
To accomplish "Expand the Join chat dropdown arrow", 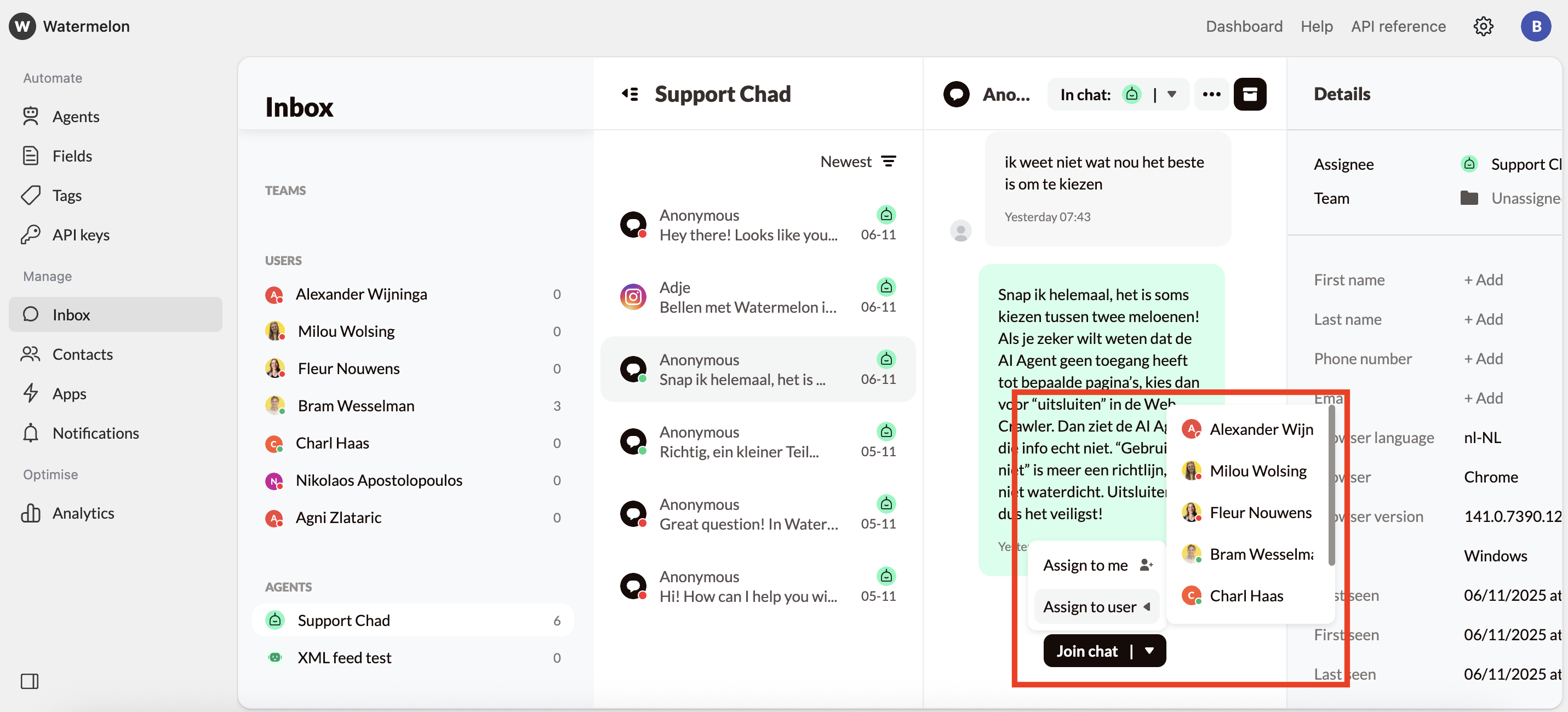I will [x=1149, y=651].
